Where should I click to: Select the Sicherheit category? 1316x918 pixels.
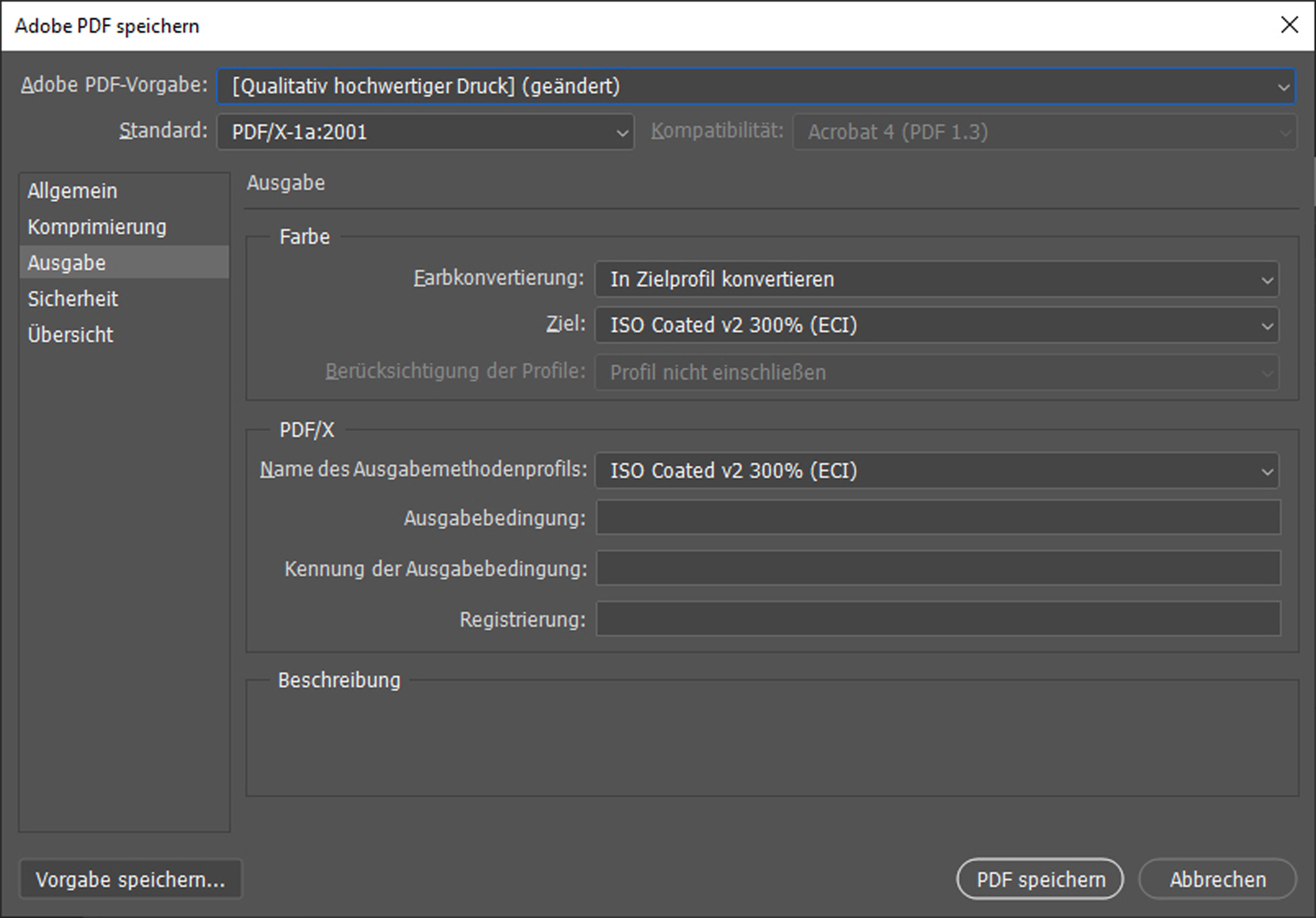point(124,299)
